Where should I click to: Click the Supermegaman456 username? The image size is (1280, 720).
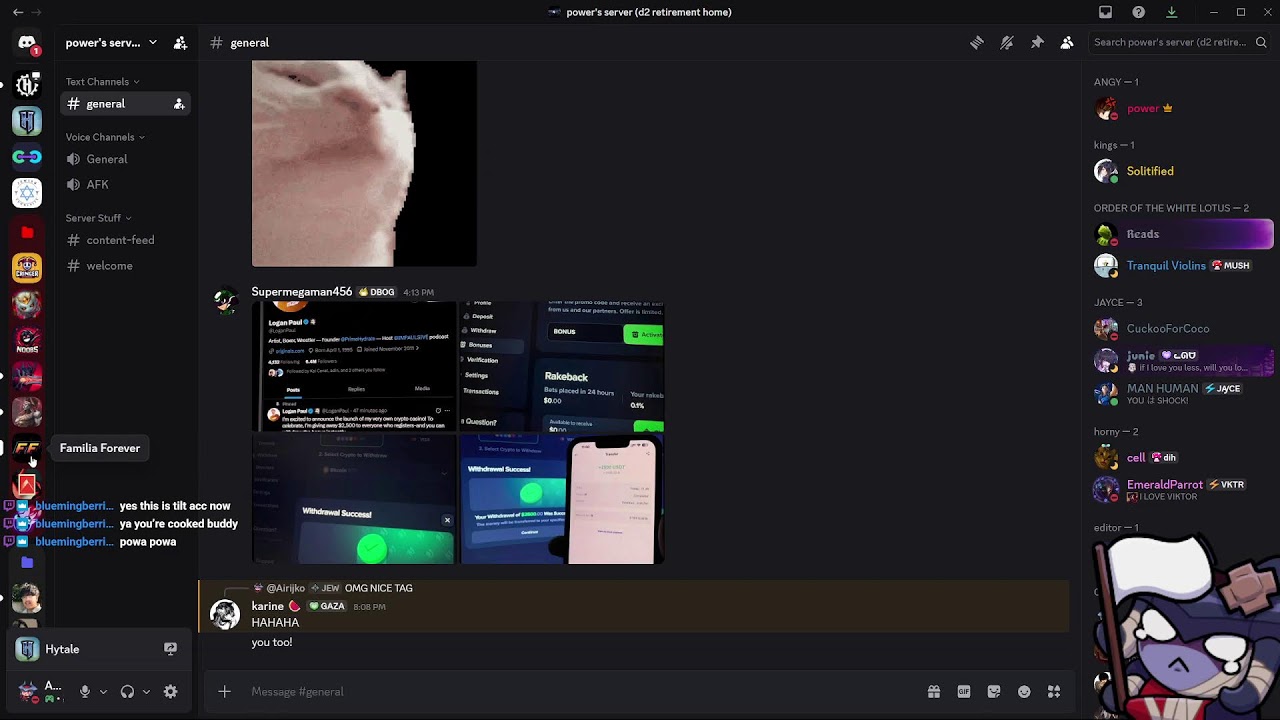pos(301,292)
